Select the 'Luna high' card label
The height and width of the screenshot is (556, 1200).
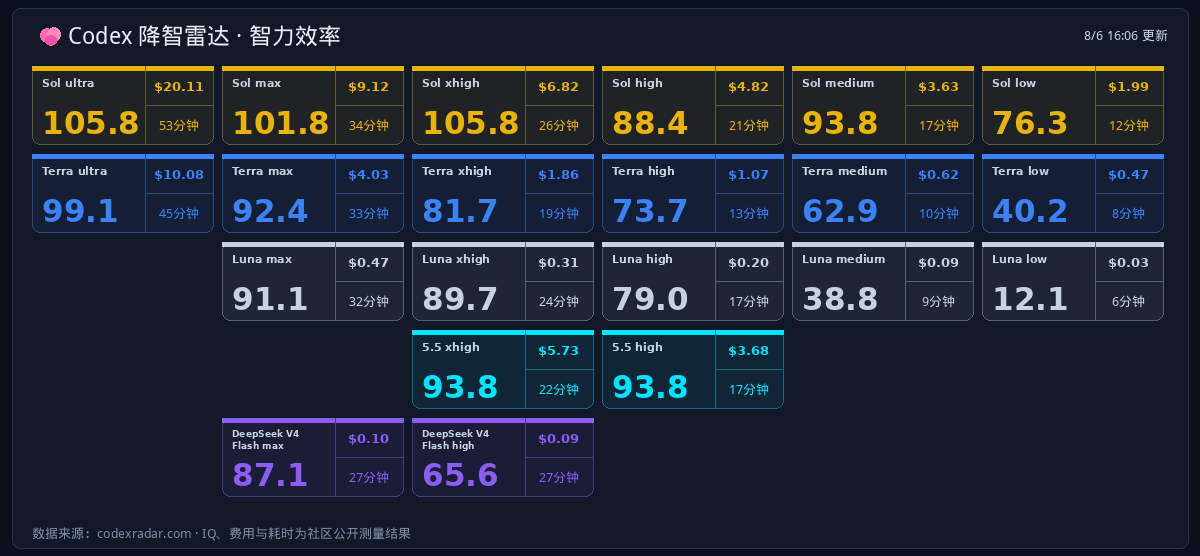click(x=642, y=259)
